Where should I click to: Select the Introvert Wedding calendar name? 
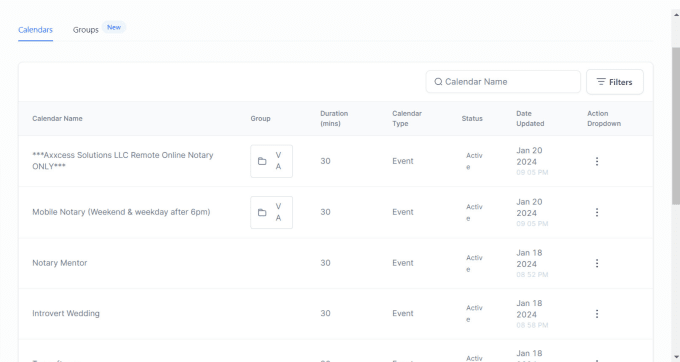click(x=66, y=313)
